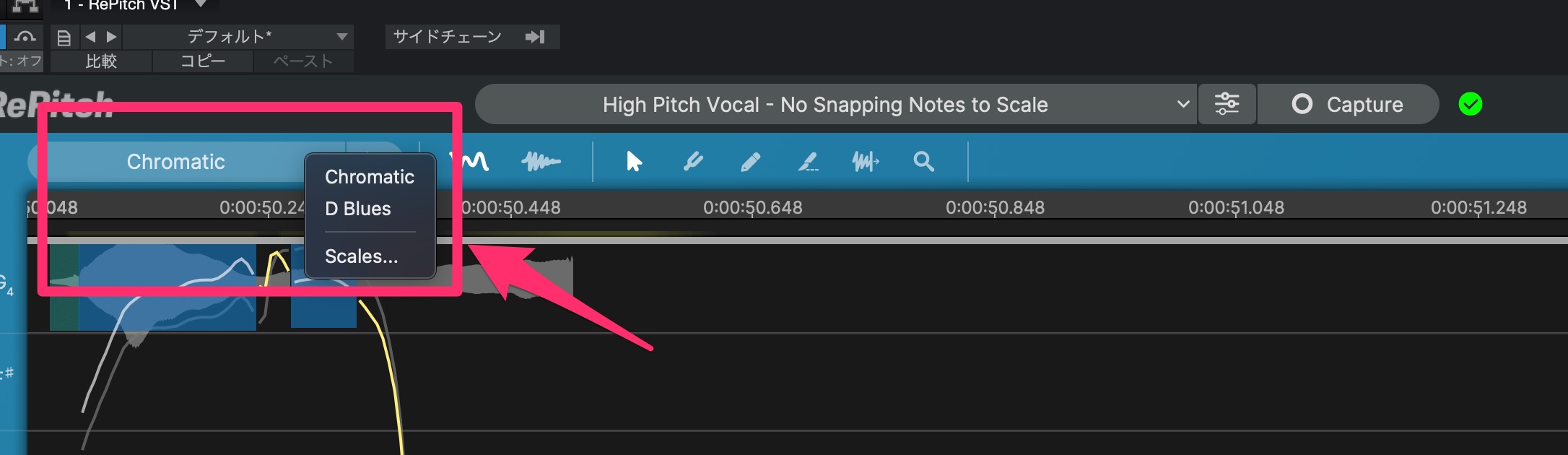The width and height of the screenshot is (1568, 455).
Task: Select the pencil draw tool
Action: tap(750, 162)
